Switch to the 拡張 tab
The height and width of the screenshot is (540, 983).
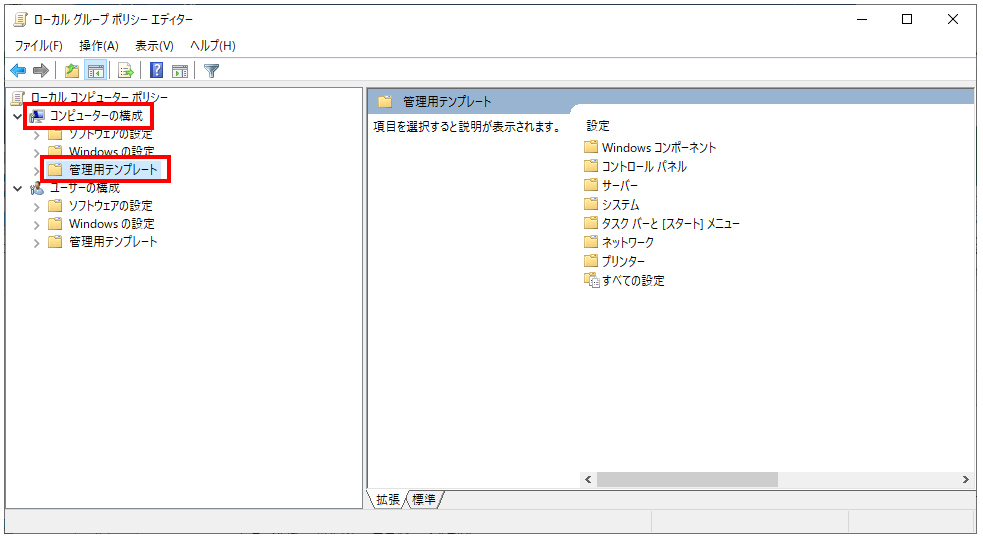point(387,500)
